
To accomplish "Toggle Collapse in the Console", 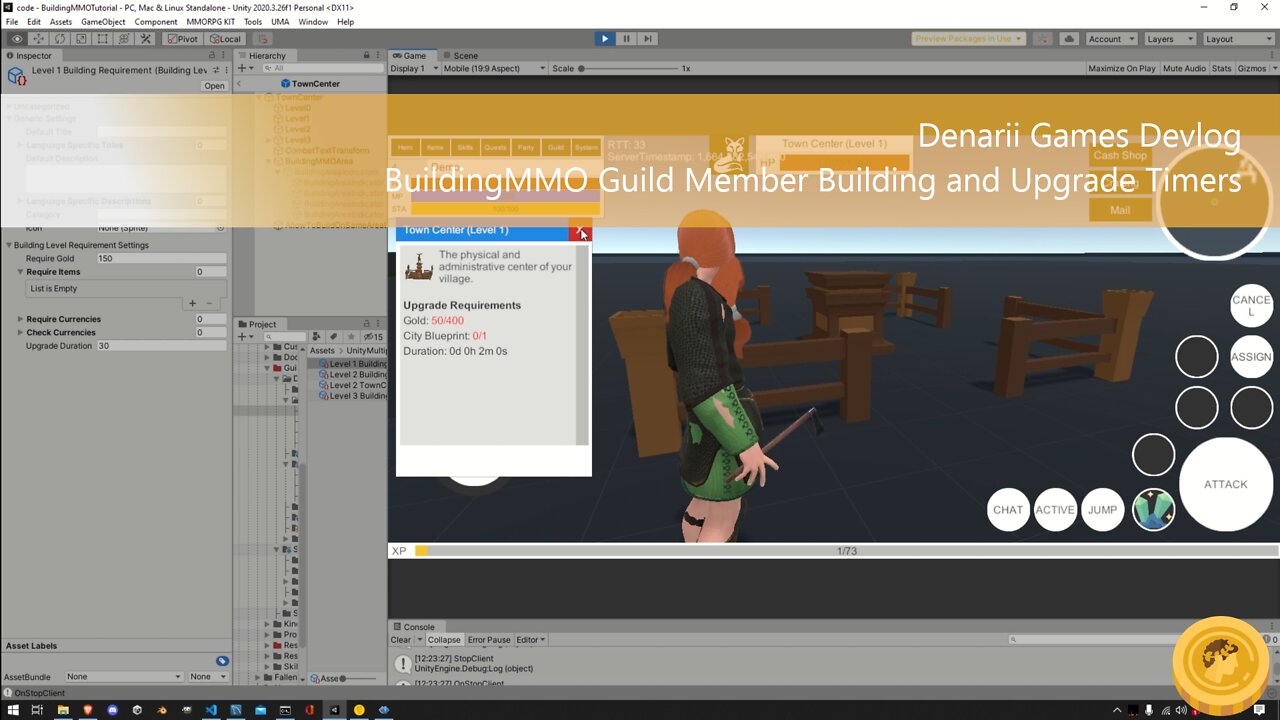I will click(x=444, y=640).
